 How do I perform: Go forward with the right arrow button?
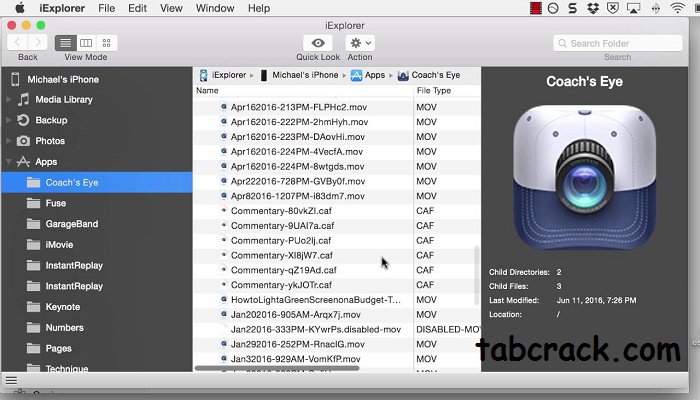[x=38, y=42]
